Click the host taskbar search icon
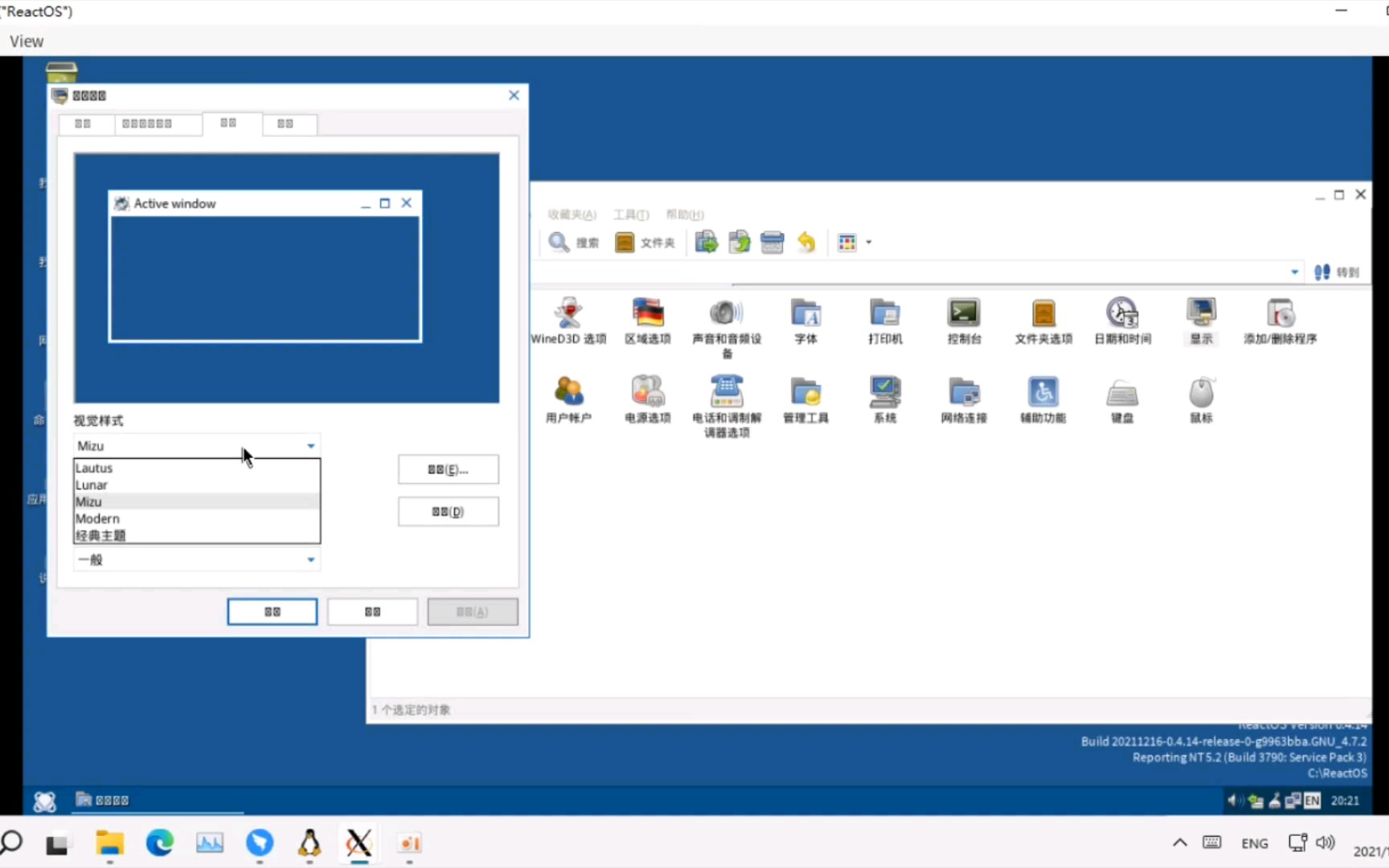 click(x=11, y=843)
